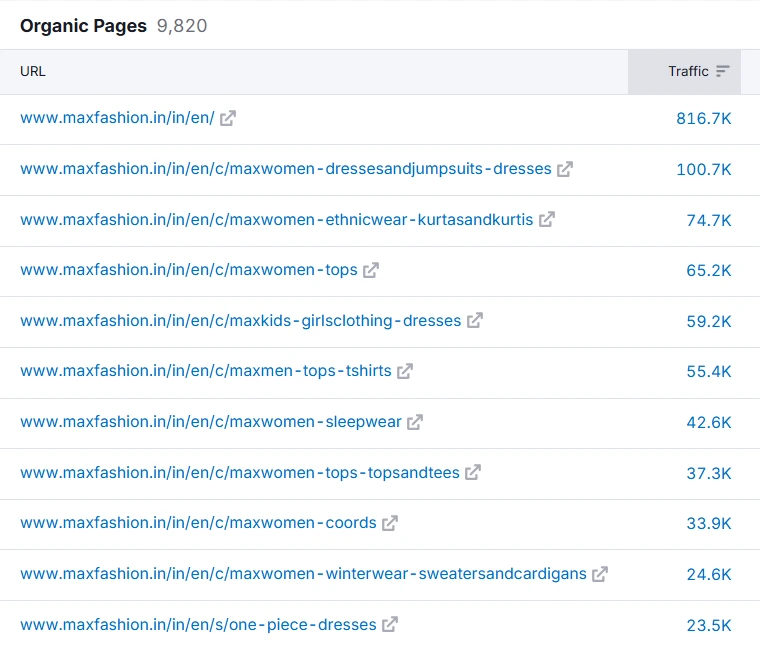This screenshot has height=651, width=760.
Task: Click the 100.7K traffic value
Action: tap(704, 169)
